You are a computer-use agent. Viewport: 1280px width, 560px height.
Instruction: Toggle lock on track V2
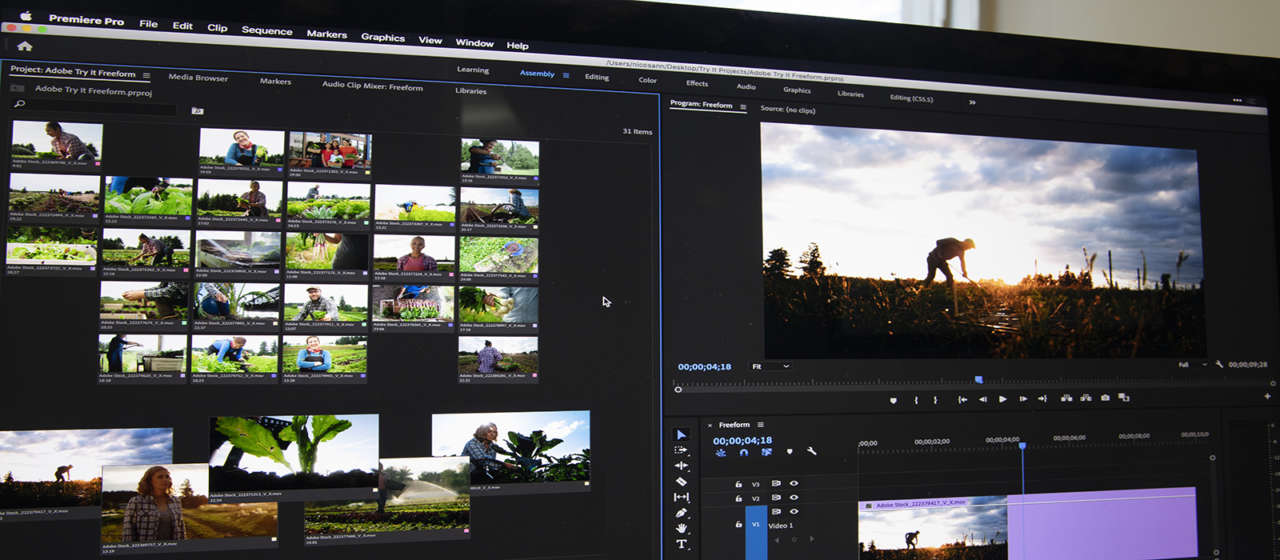click(x=738, y=498)
